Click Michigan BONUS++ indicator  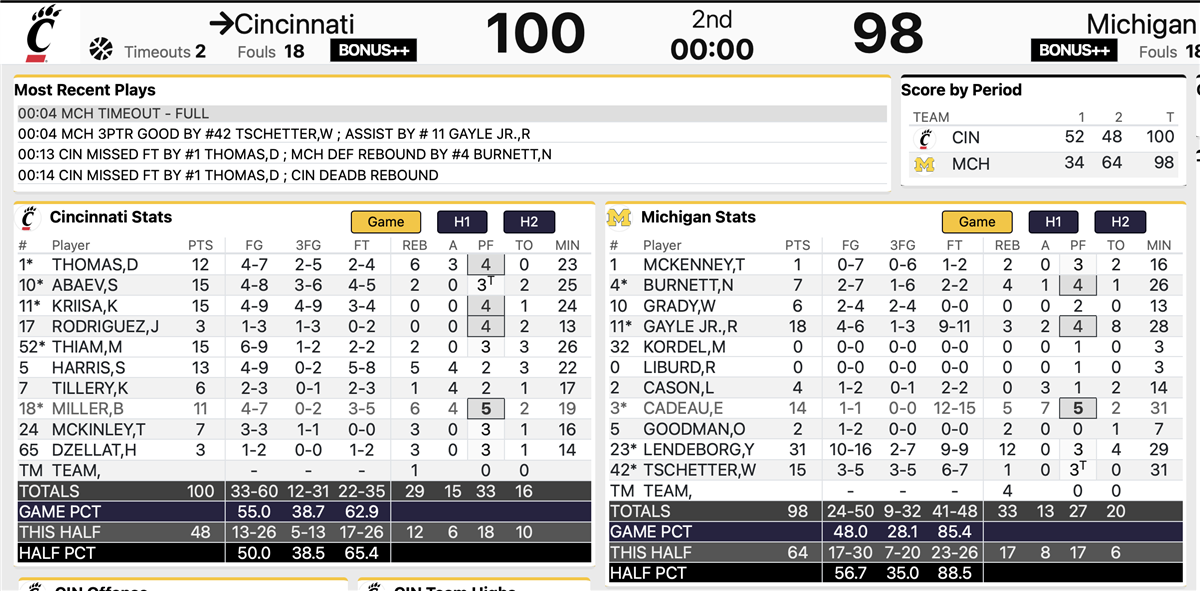1074,51
